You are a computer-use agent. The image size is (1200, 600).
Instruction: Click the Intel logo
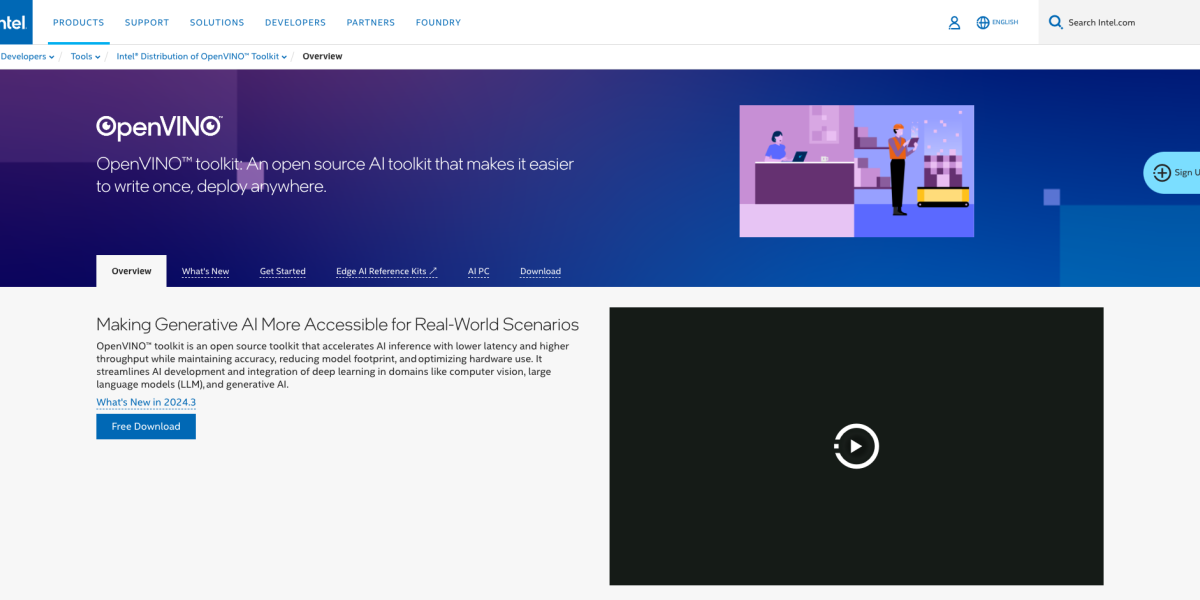tap(14, 22)
